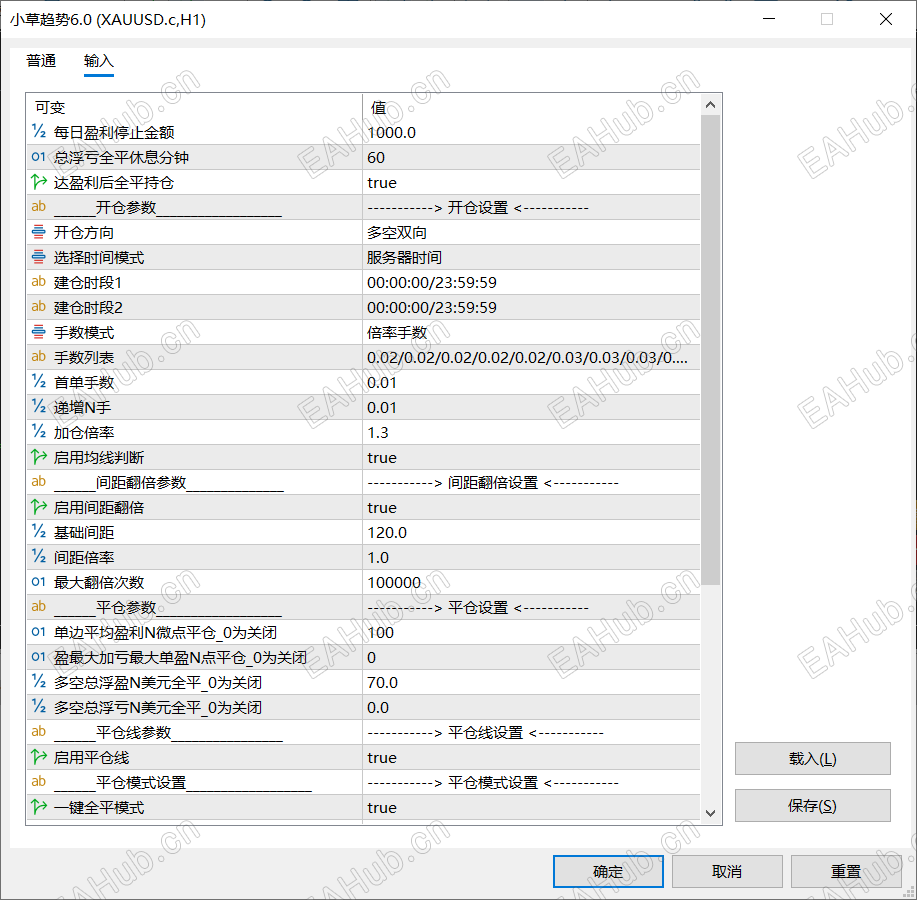
Task: Edit the 手数列表 value string
Action: pyautogui.click(x=531, y=357)
